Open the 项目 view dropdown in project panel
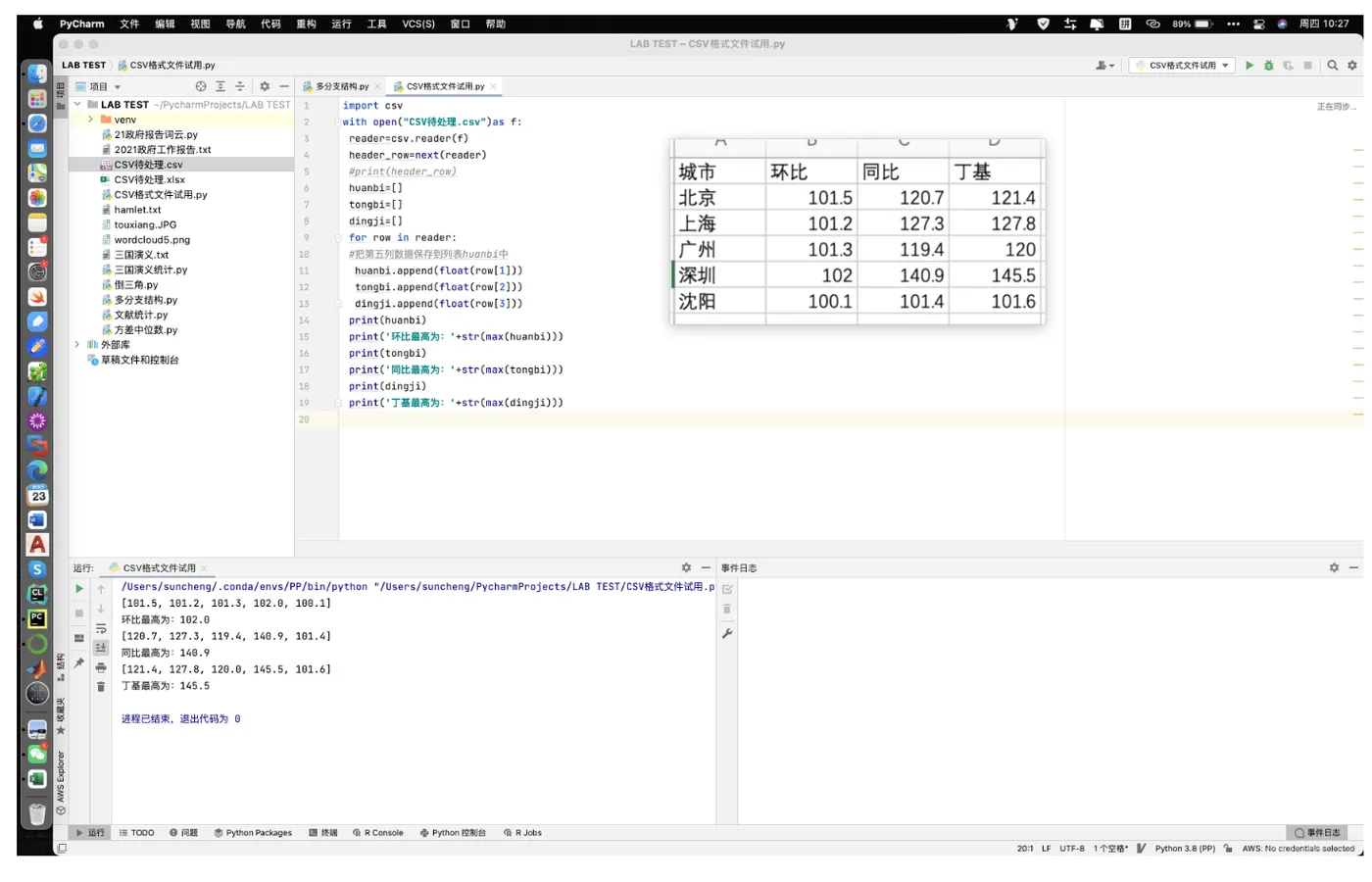This screenshot has height=882, width=1372. click(x=99, y=86)
